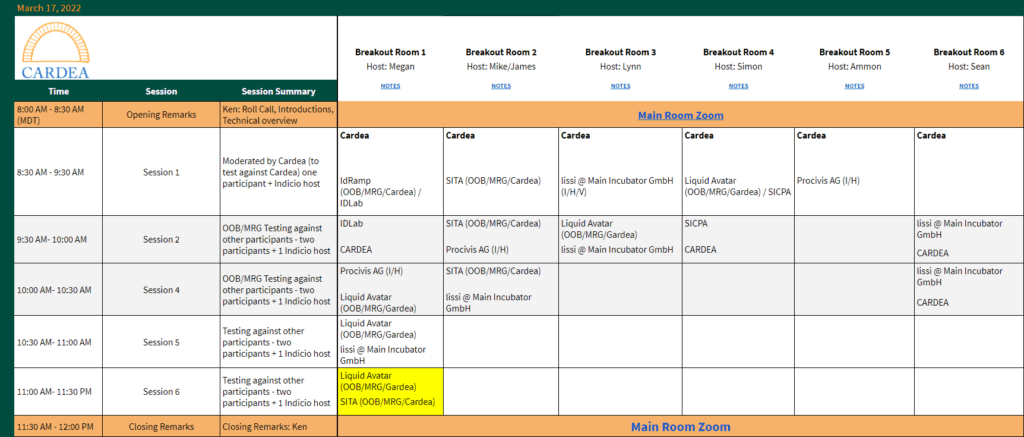Click the IDLab / CARDEA cell in Session 2
This screenshot has height=437, width=1024.
click(391, 240)
